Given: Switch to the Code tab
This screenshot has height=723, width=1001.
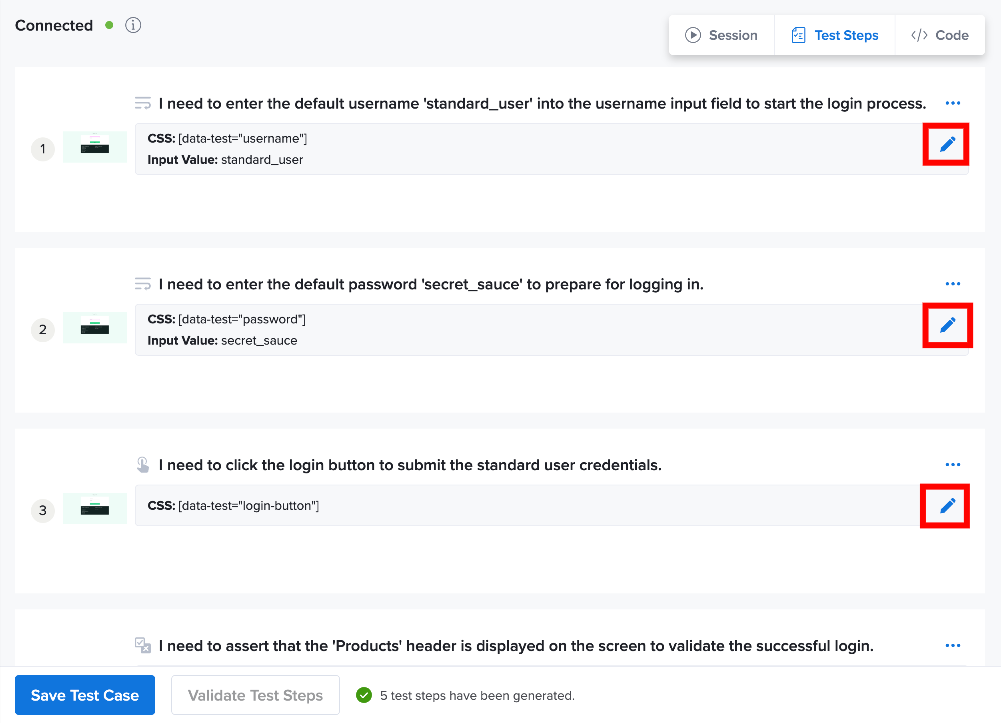Looking at the screenshot, I should (940, 35).
